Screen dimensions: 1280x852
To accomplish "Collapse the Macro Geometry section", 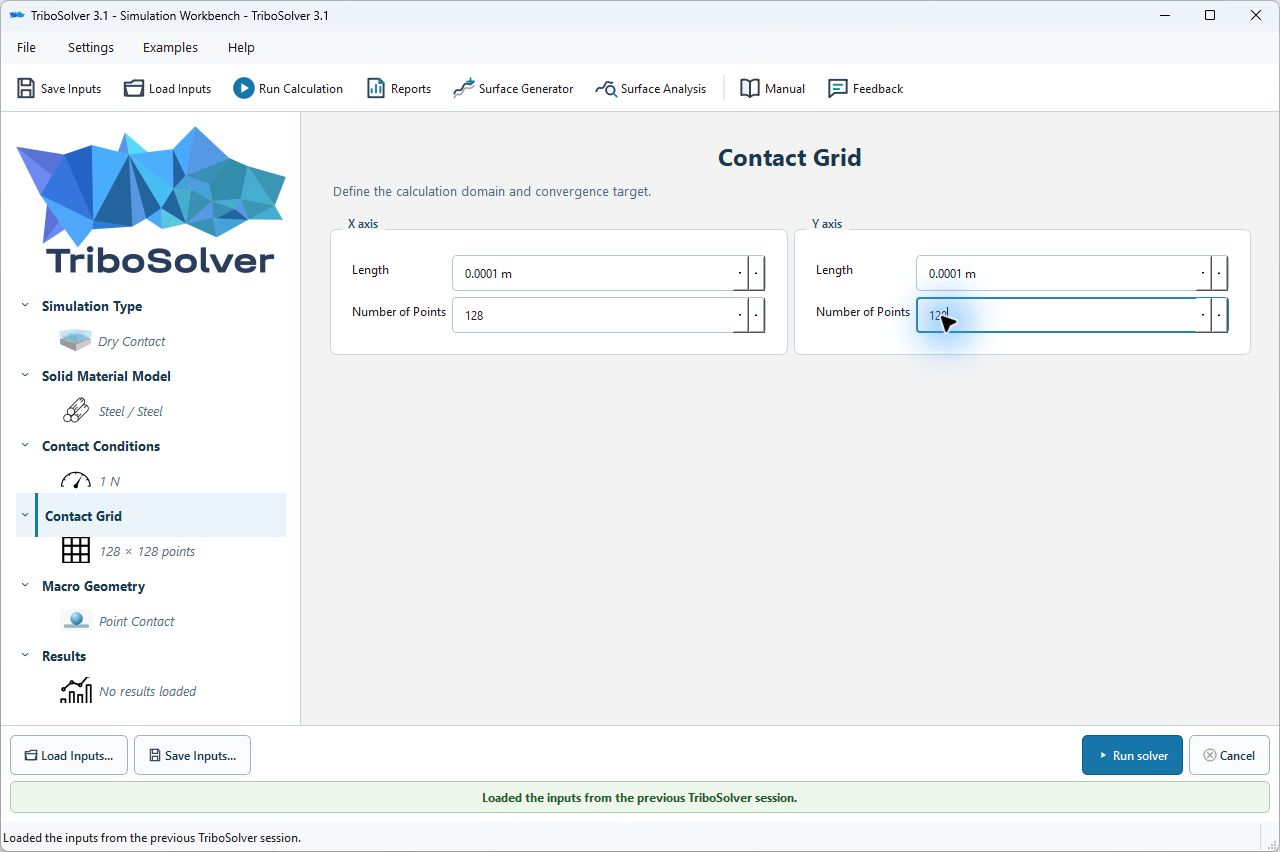I will click(25, 586).
